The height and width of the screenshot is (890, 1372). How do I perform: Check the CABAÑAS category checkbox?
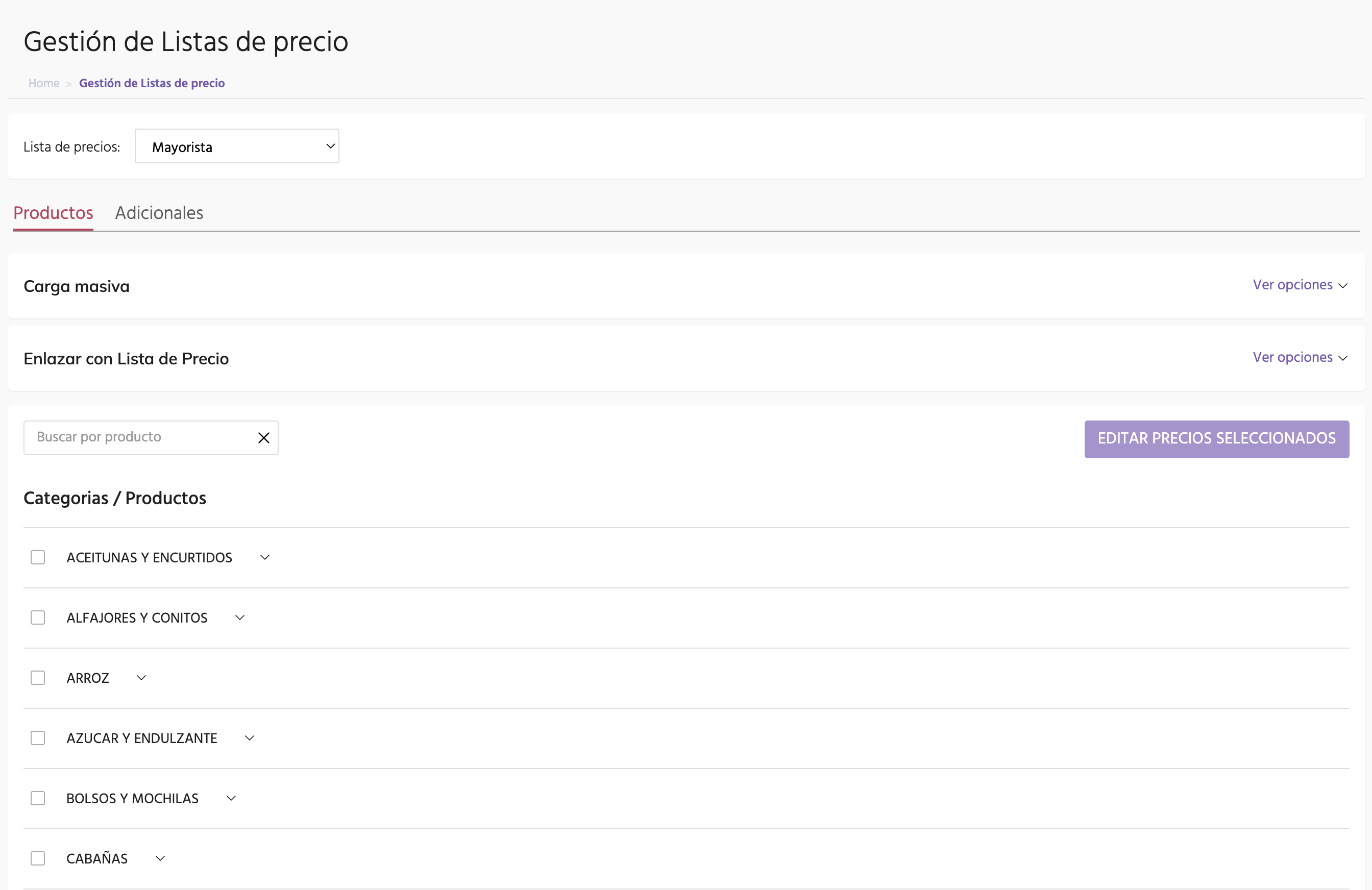(38, 858)
